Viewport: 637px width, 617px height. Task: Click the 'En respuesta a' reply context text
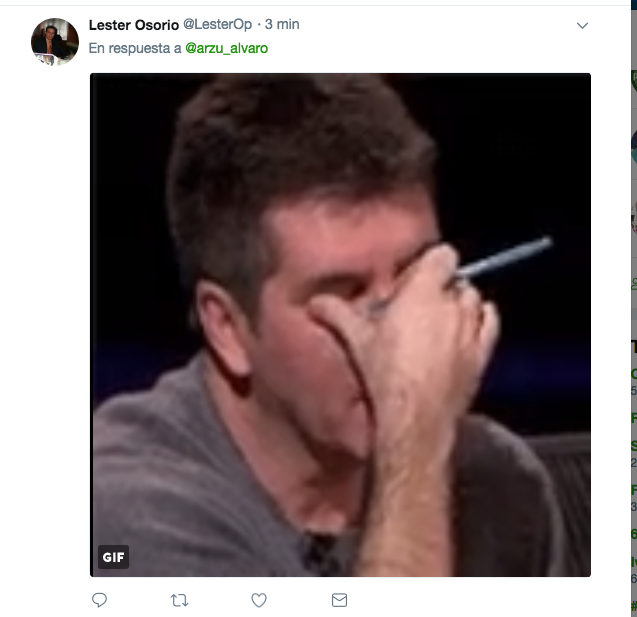tap(135, 48)
